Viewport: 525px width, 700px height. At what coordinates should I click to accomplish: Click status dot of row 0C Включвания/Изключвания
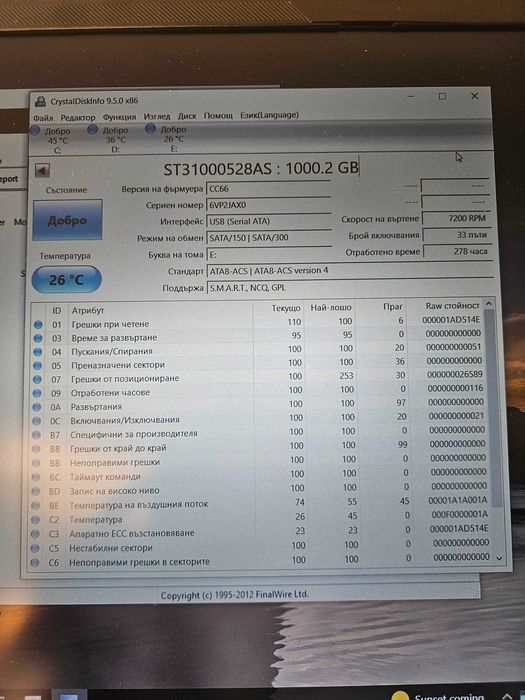tap(37, 421)
